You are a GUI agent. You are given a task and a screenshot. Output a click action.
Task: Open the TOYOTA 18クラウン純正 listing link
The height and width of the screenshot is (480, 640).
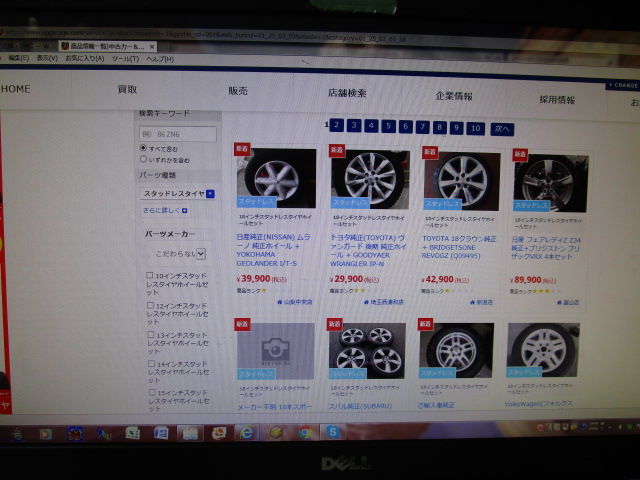(459, 247)
